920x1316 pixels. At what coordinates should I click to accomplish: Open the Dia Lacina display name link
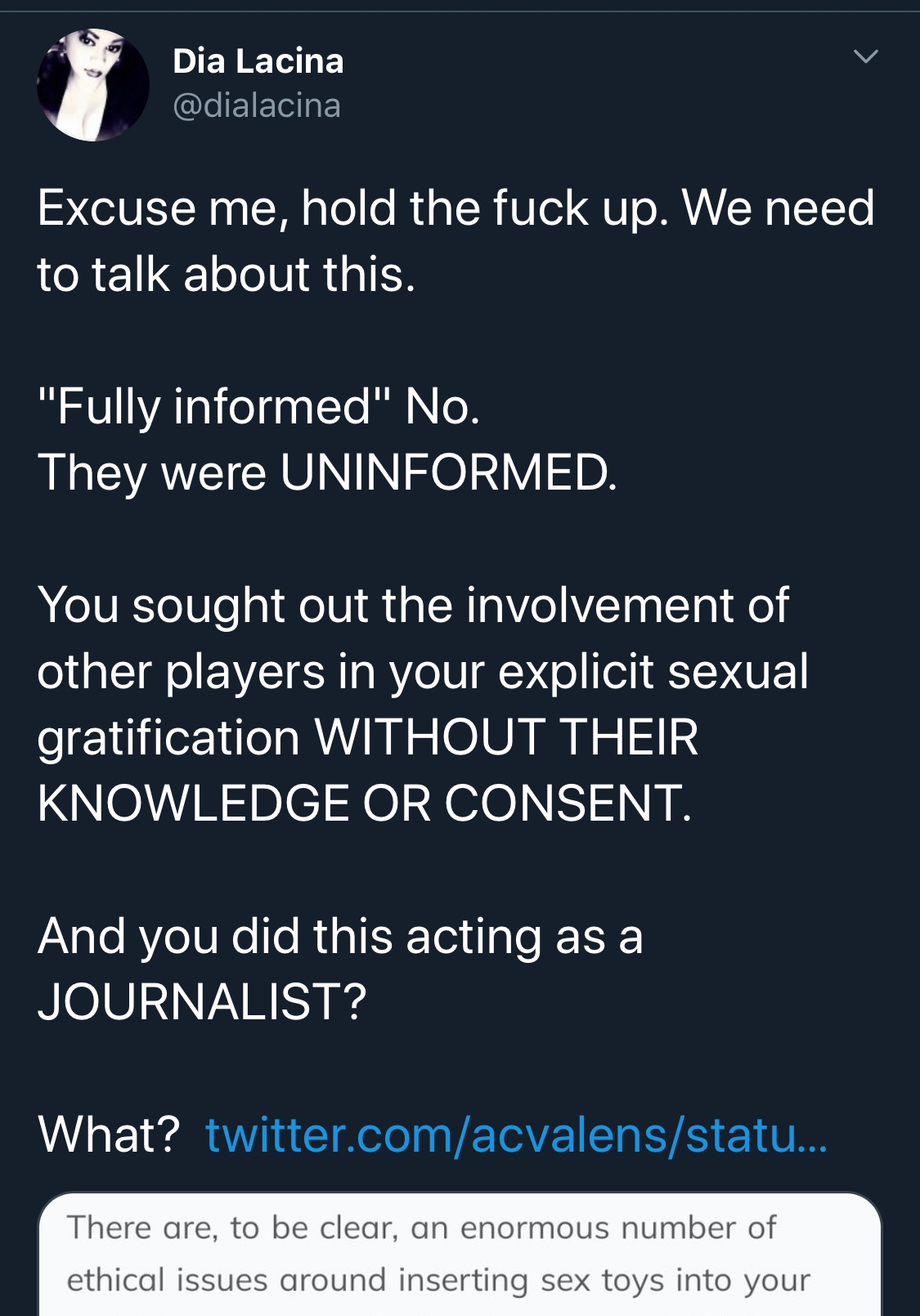pos(258,61)
